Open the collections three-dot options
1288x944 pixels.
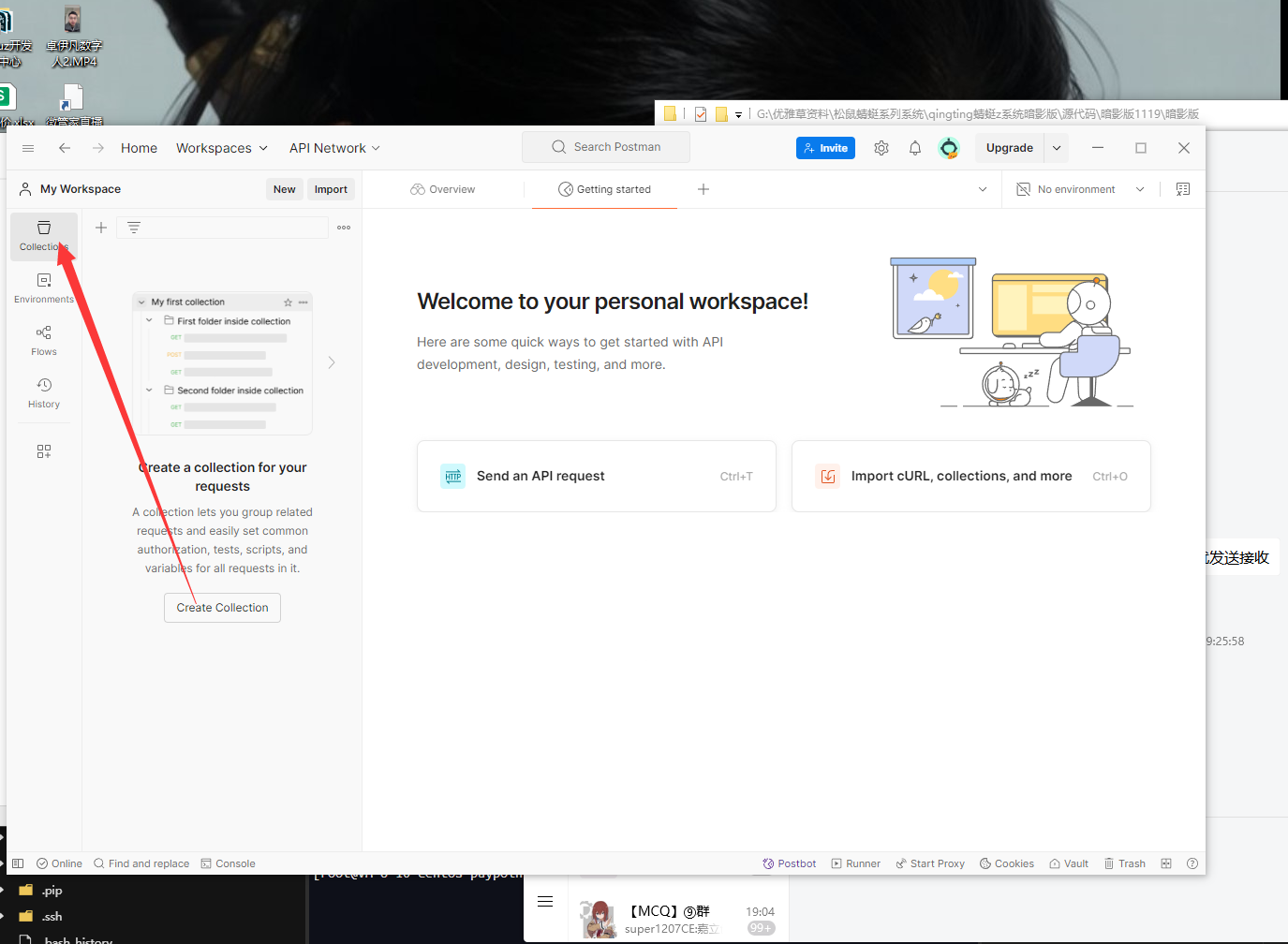[x=344, y=228]
